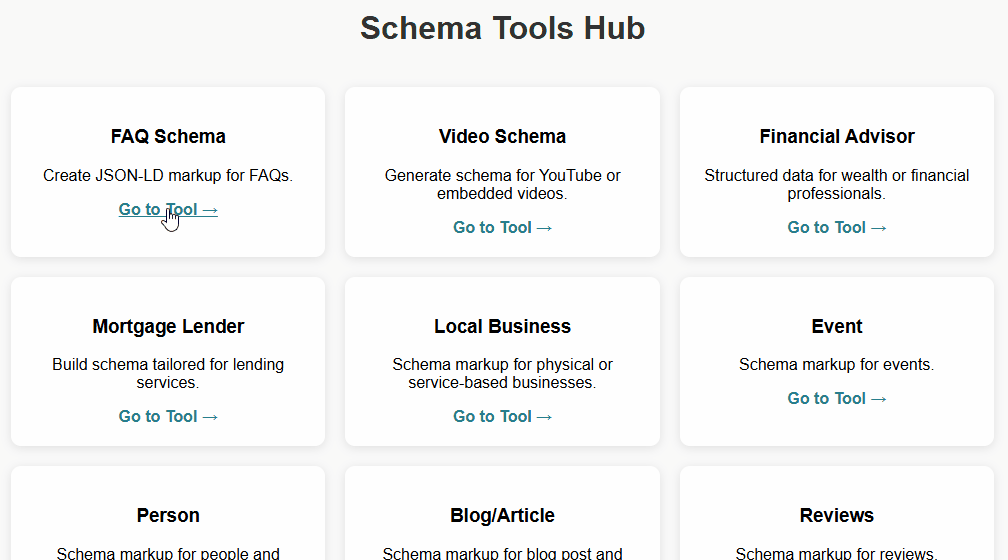Viewport: 1008px width, 560px height.
Task: Click the Schema Tools Hub page title
Action: pyautogui.click(x=502, y=28)
